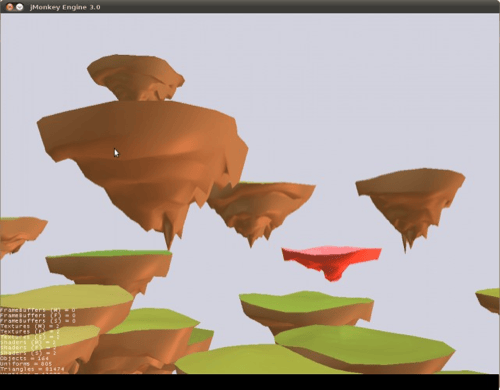Click 'Uniforms = 805' stat line

tap(26, 364)
